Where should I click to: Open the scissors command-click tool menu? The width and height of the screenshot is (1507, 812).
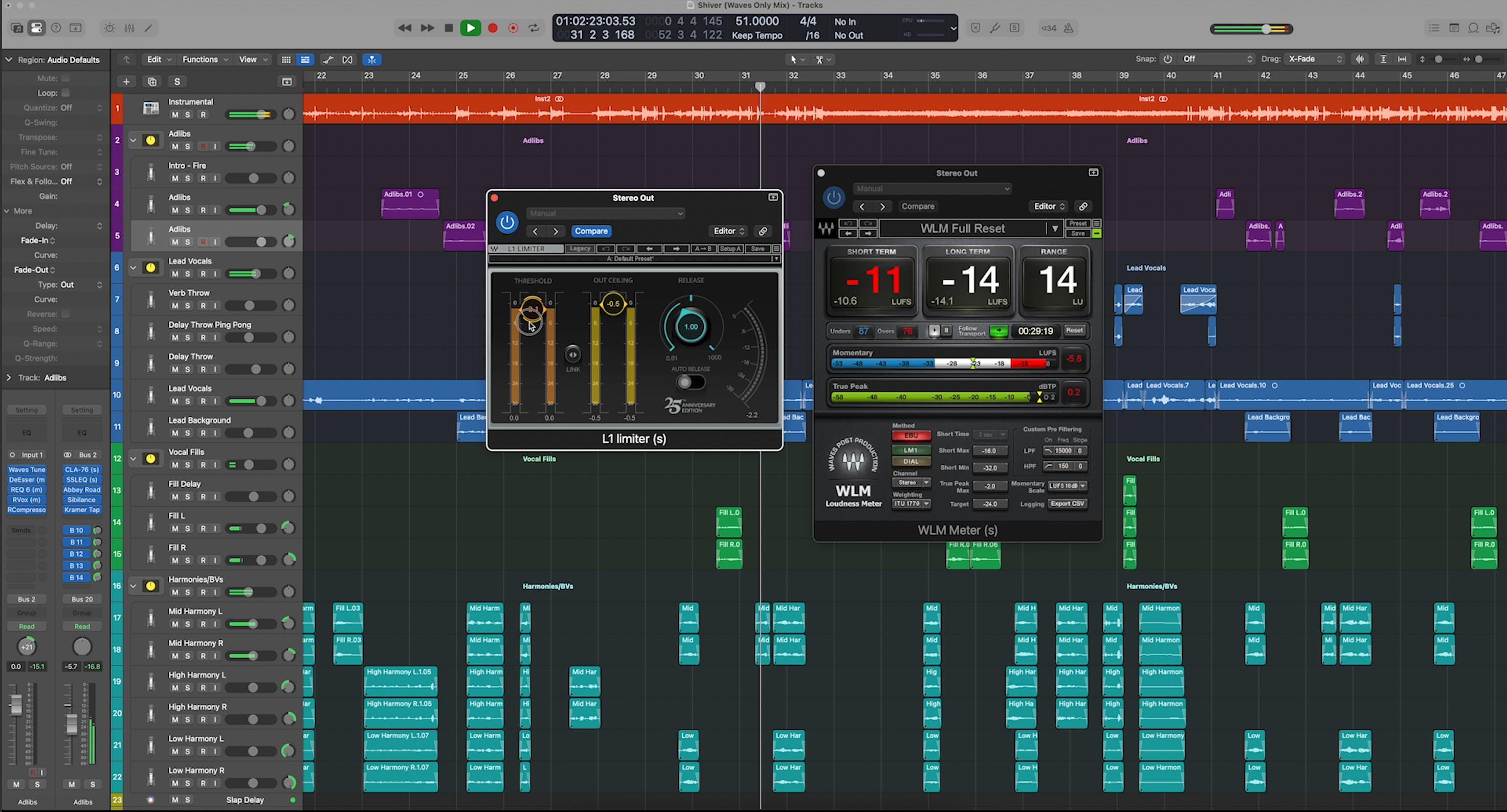pyautogui.click(x=823, y=60)
